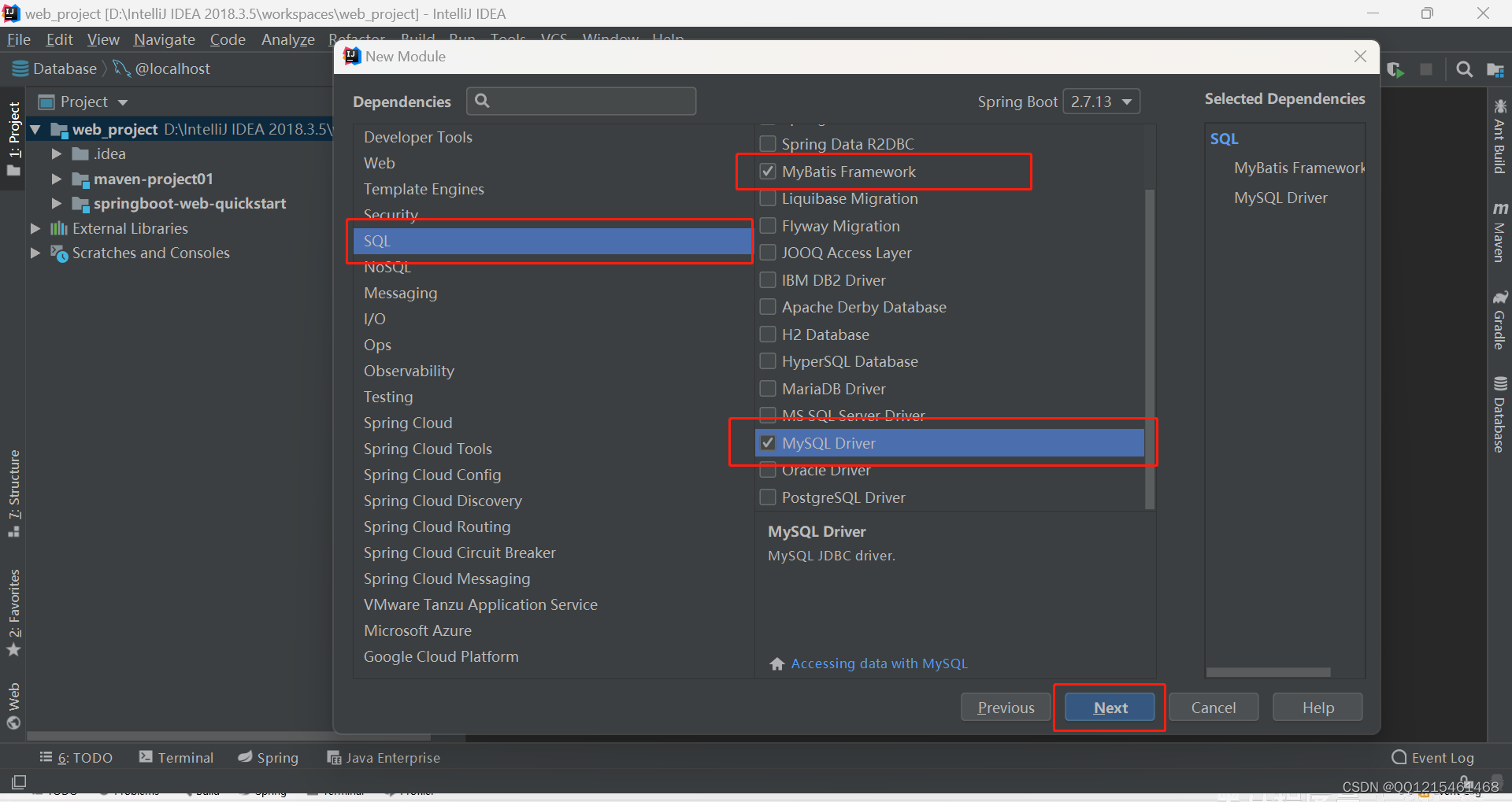Open the Terminal tool window
This screenshot has height=802, width=1512.
click(176, 757)
